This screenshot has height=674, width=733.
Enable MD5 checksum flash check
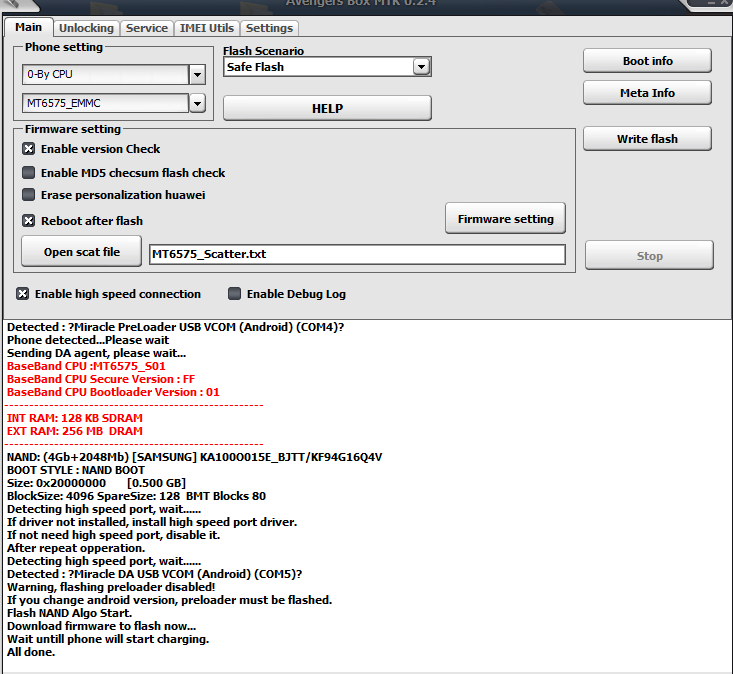click(x=29, y=172)
